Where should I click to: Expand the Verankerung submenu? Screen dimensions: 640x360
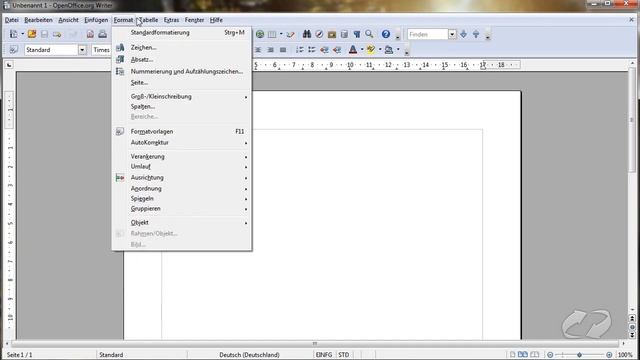click(182, 156)
